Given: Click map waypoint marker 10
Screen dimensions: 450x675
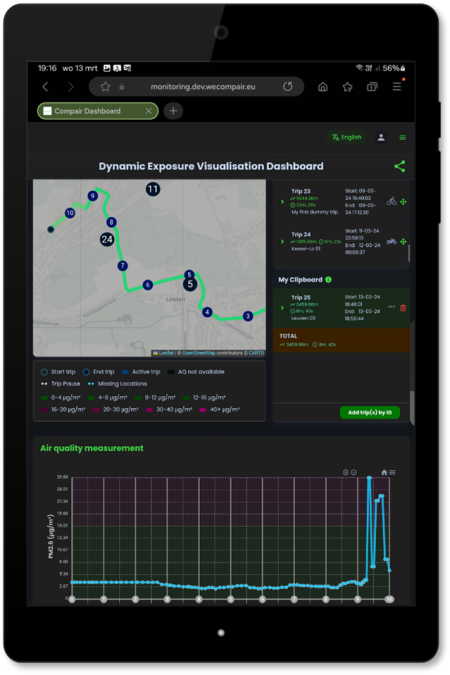Looking at the screenshot, I should tap(70, 213).
